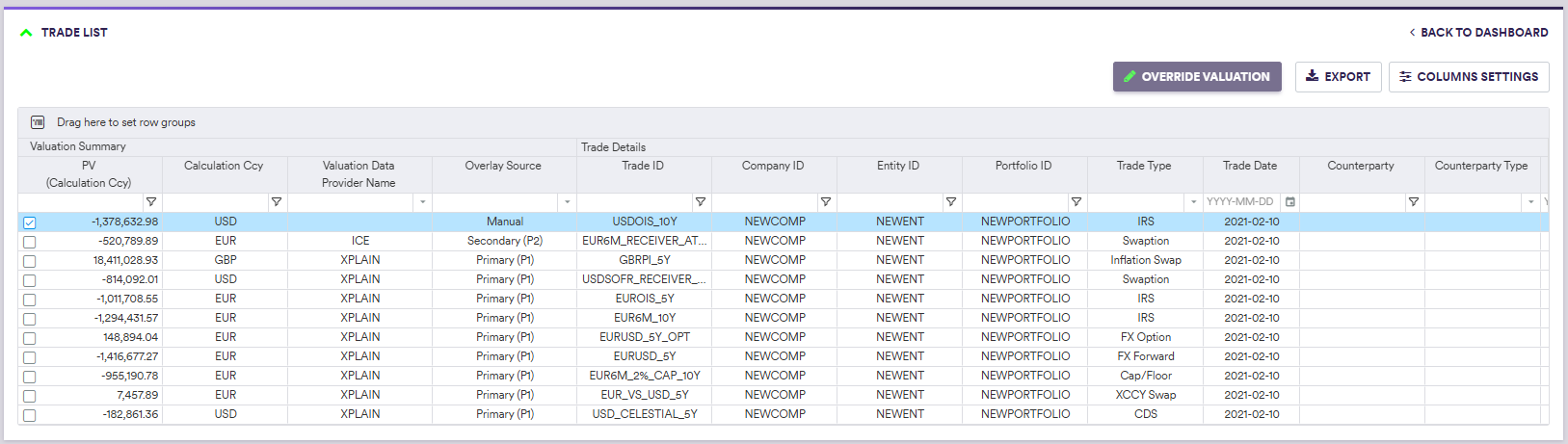The width and height of the screenshot is (1568, 444).
Task: Open the Portfolio ID filter funnel
Action: point(1076,202)
